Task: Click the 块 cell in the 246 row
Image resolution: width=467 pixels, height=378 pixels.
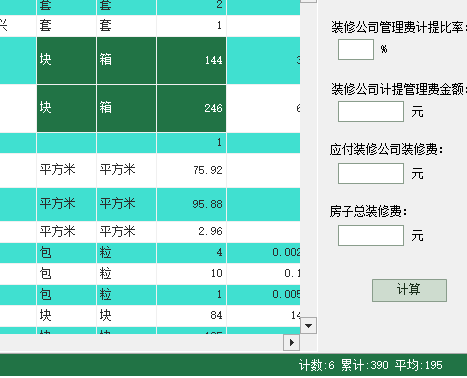Action: 66,108
